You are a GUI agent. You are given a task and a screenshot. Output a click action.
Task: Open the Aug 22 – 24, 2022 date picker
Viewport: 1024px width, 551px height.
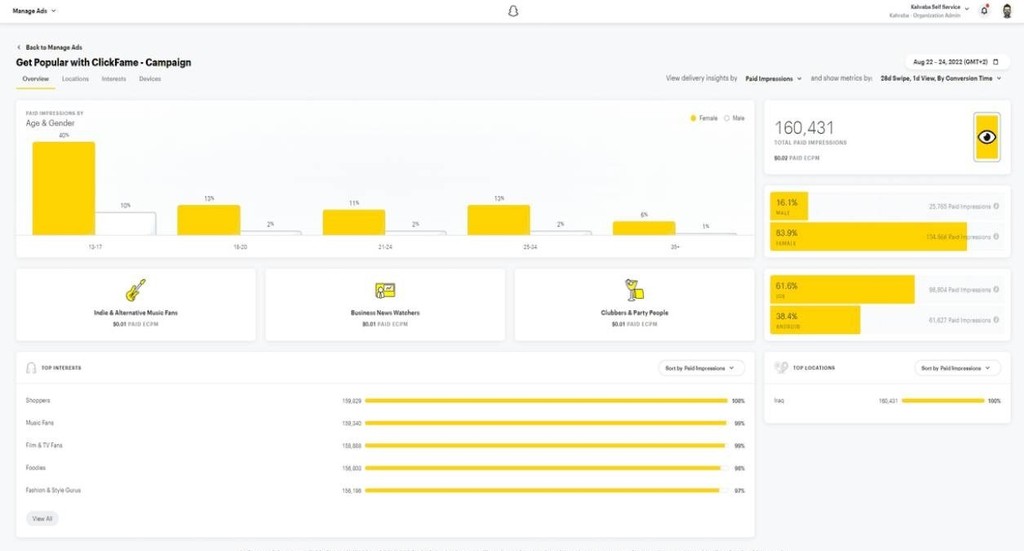pyautogui.click(x=955, y=62)
